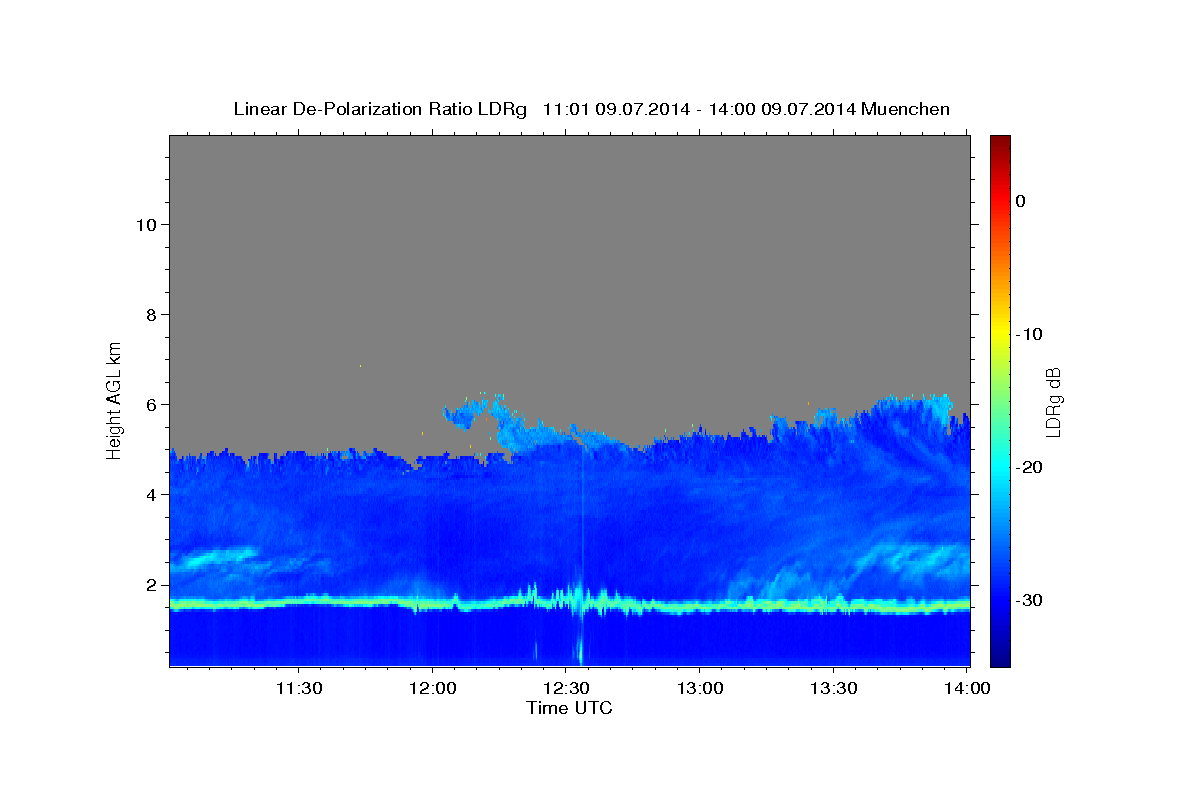Click the 'Muenchen' location text in title
1200x800 pixels.
tap(907, 109)
